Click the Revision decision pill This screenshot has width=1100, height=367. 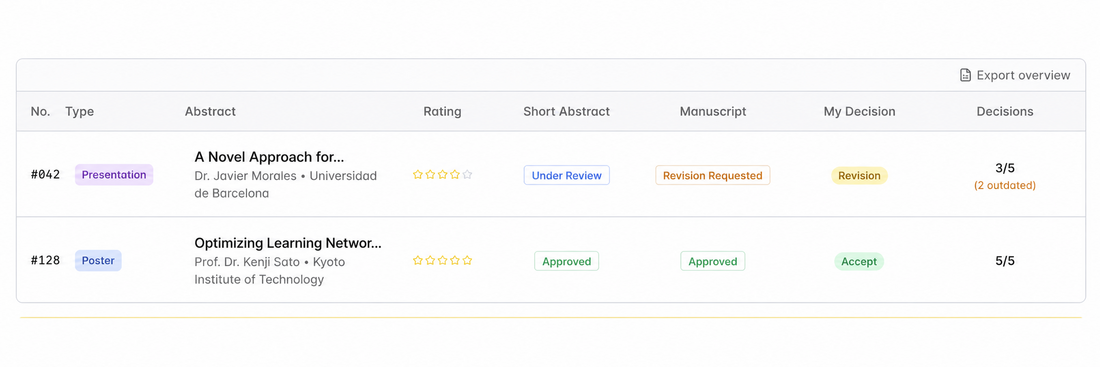[859, 175]
